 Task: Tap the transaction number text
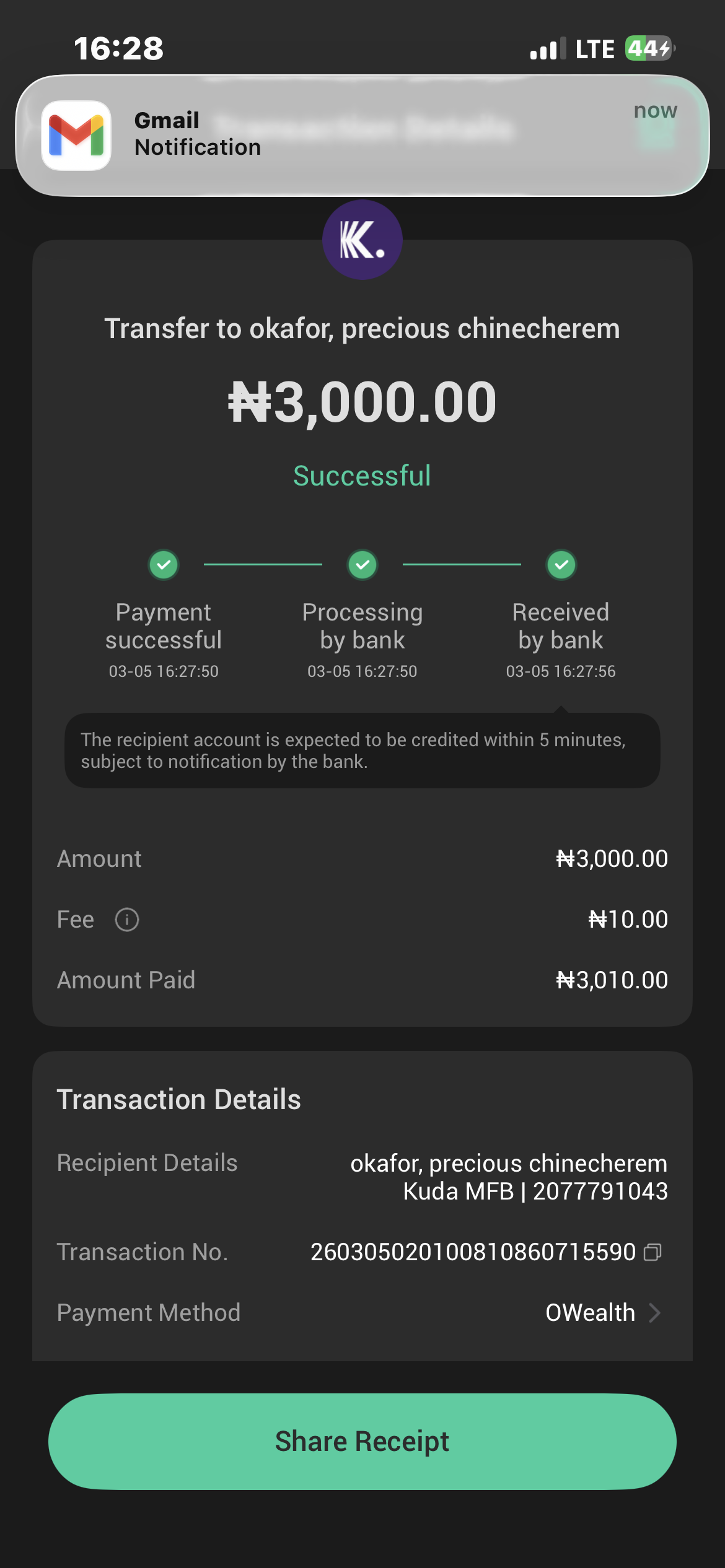[473, 1252]
